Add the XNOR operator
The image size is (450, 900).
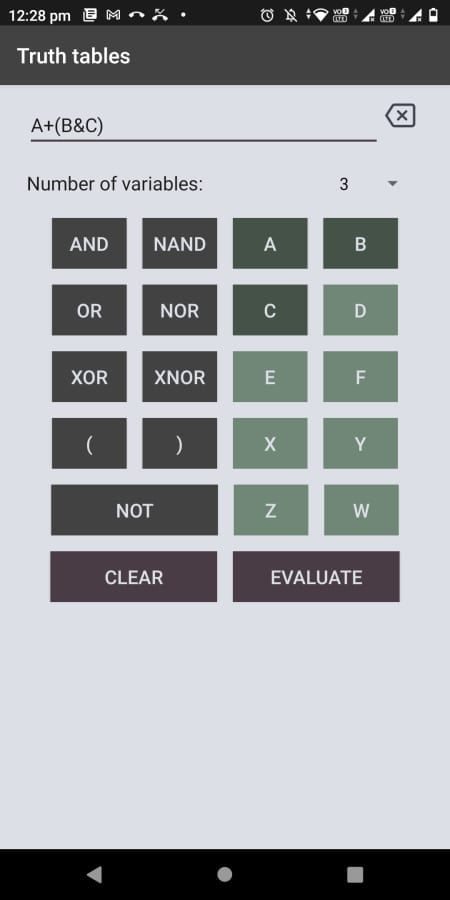click(x=180, y=377)
